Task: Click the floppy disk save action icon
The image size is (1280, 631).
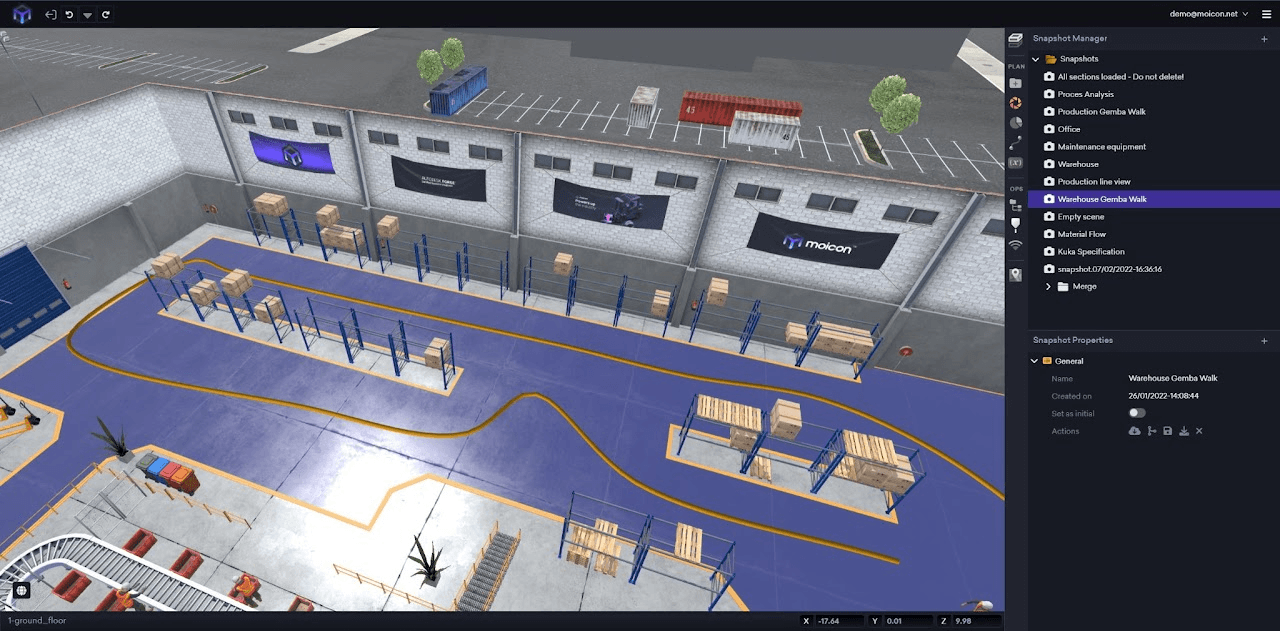Action: (x=1167, y=431)
